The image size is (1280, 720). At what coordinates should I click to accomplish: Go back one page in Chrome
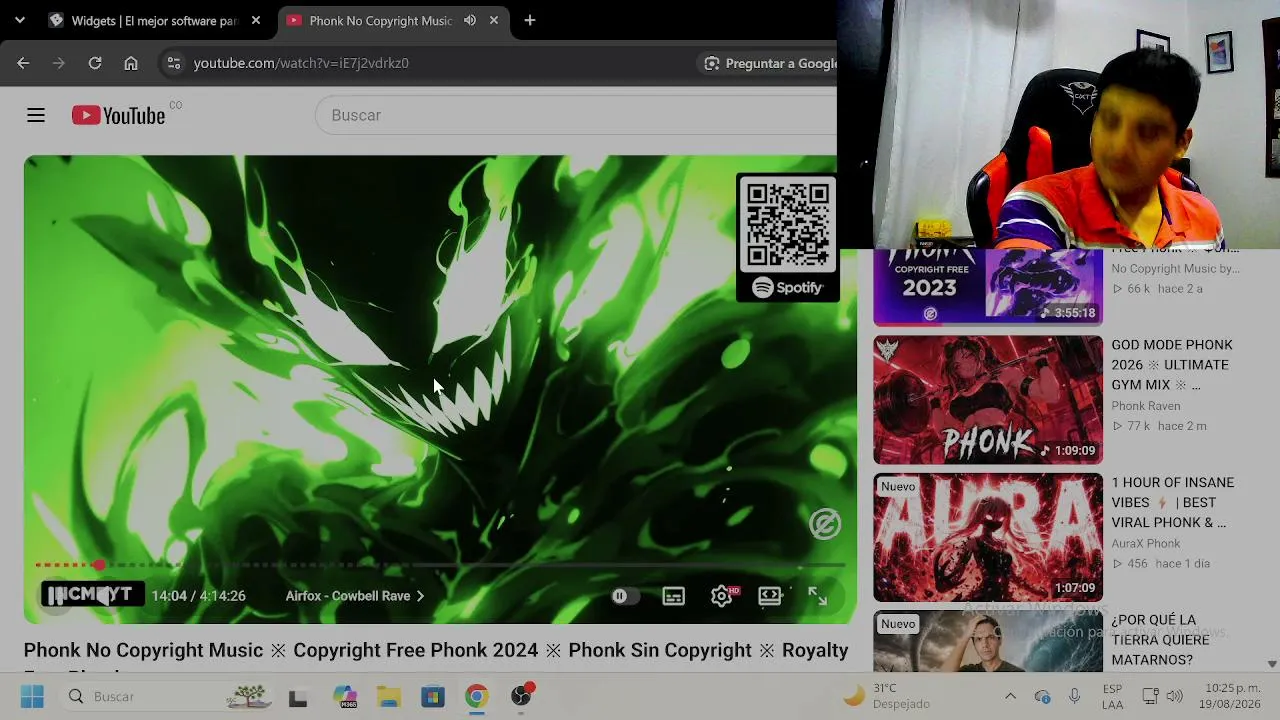(x=23, y=63)
